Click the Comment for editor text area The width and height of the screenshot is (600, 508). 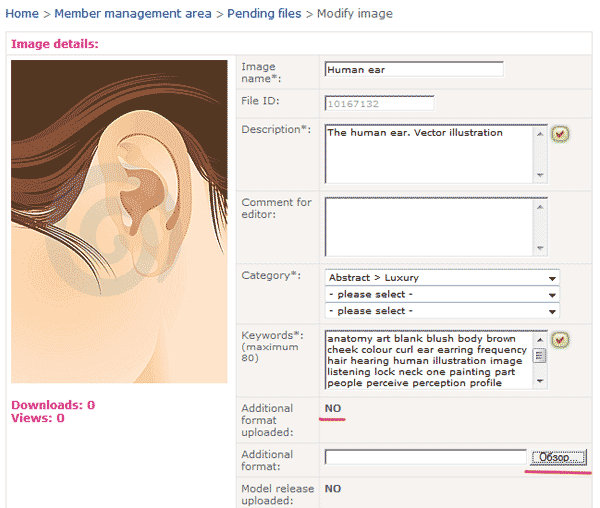click(x=430, y=226)
